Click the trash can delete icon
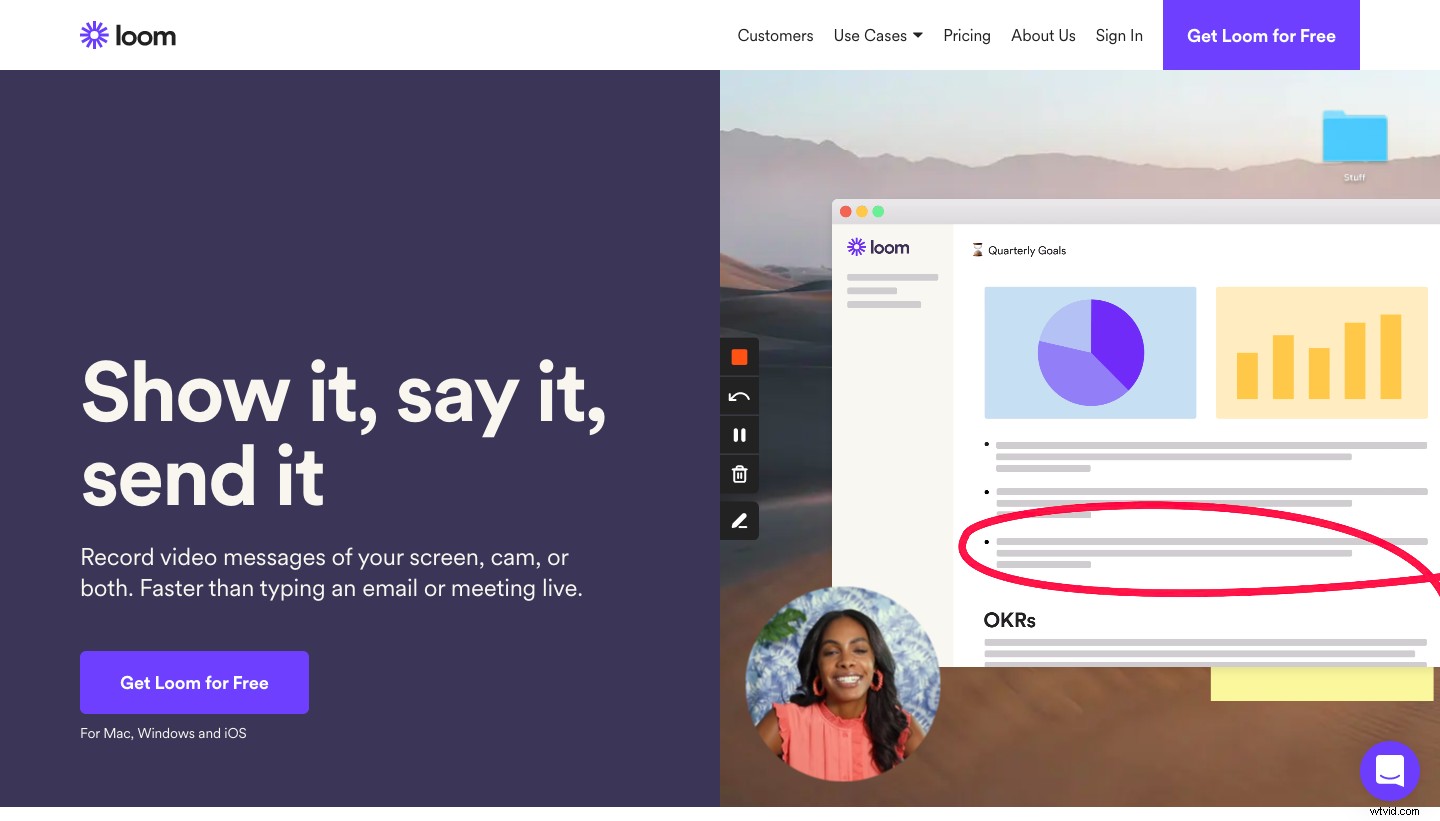The height and width of the screenshot is (821, 1440). coord(739,474)
